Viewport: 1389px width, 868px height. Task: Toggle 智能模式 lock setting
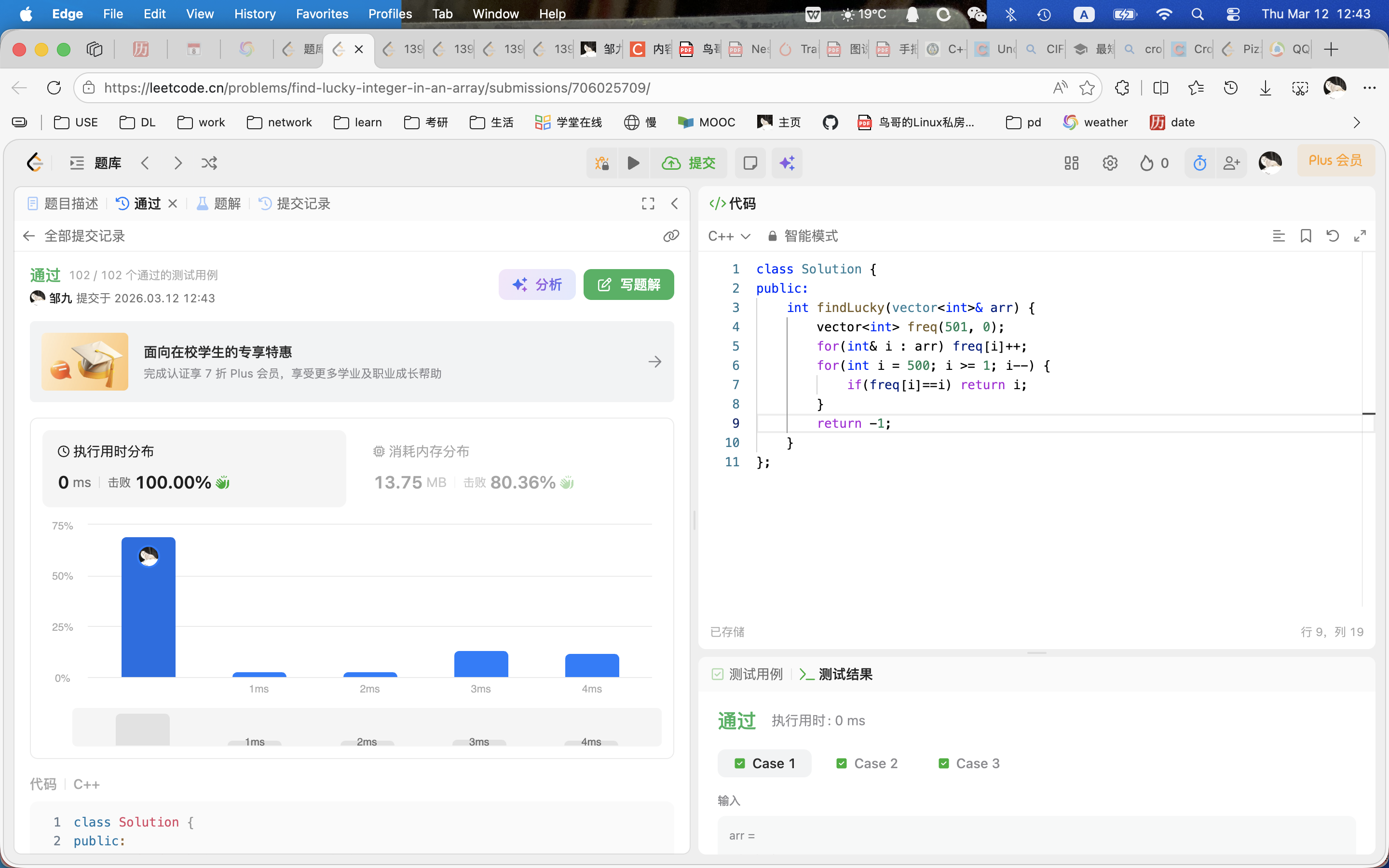point(803,236)
